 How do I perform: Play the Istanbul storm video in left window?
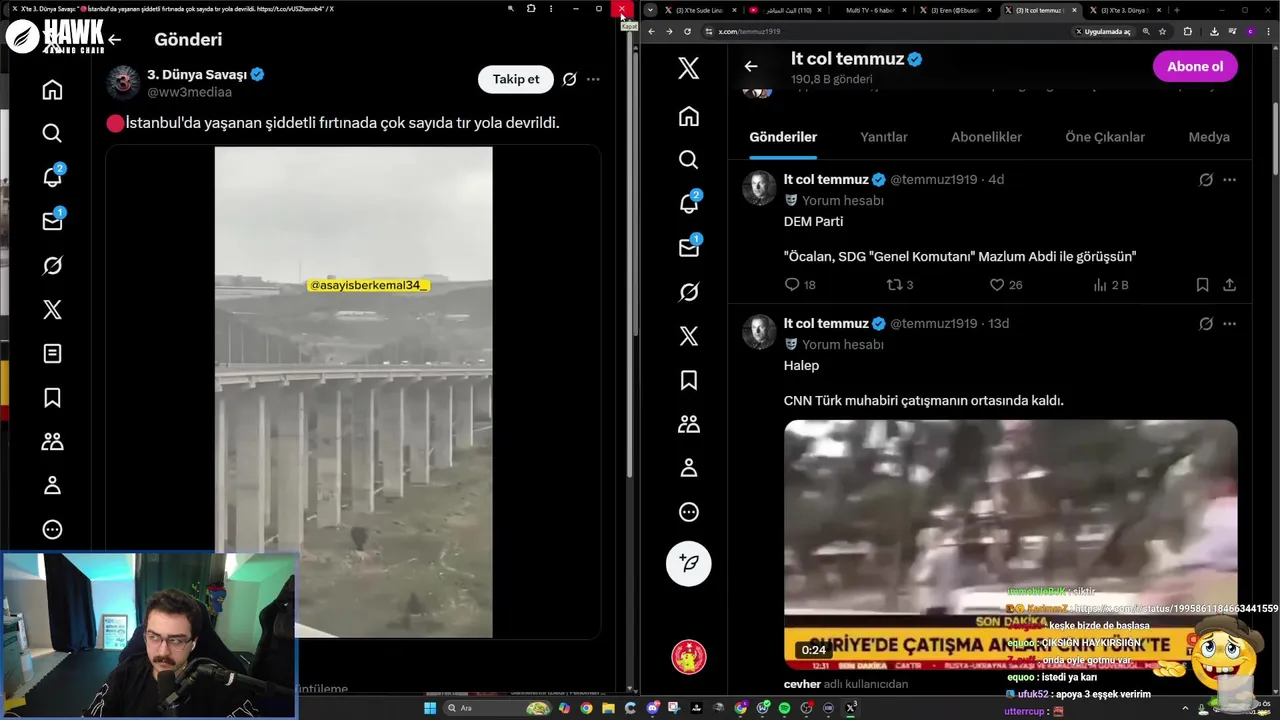pos(353,392)
